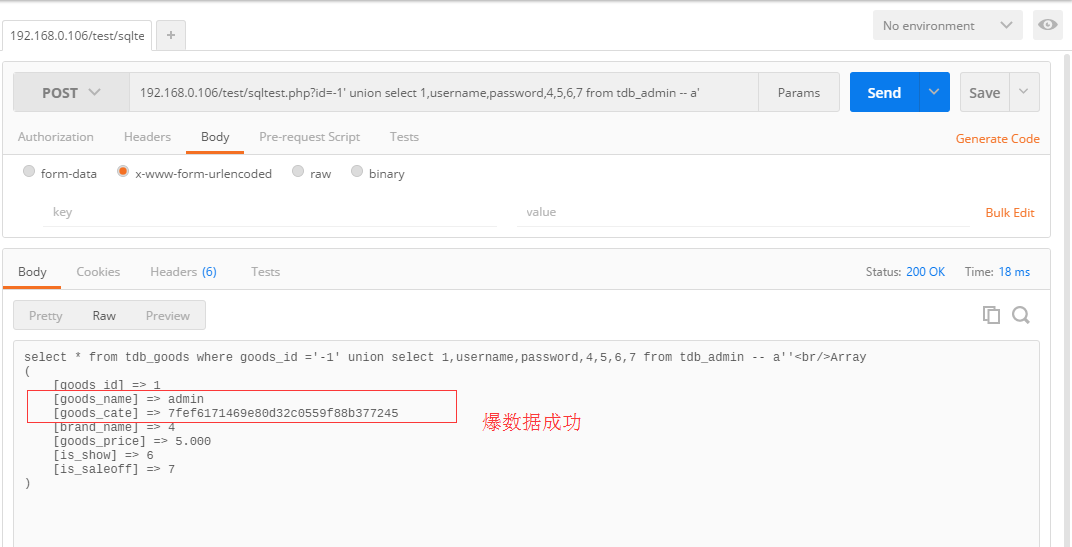Search the response with the magnifier icon
The height and width of the screenshot is (547, 1072).
click(x=1021, y=315)
